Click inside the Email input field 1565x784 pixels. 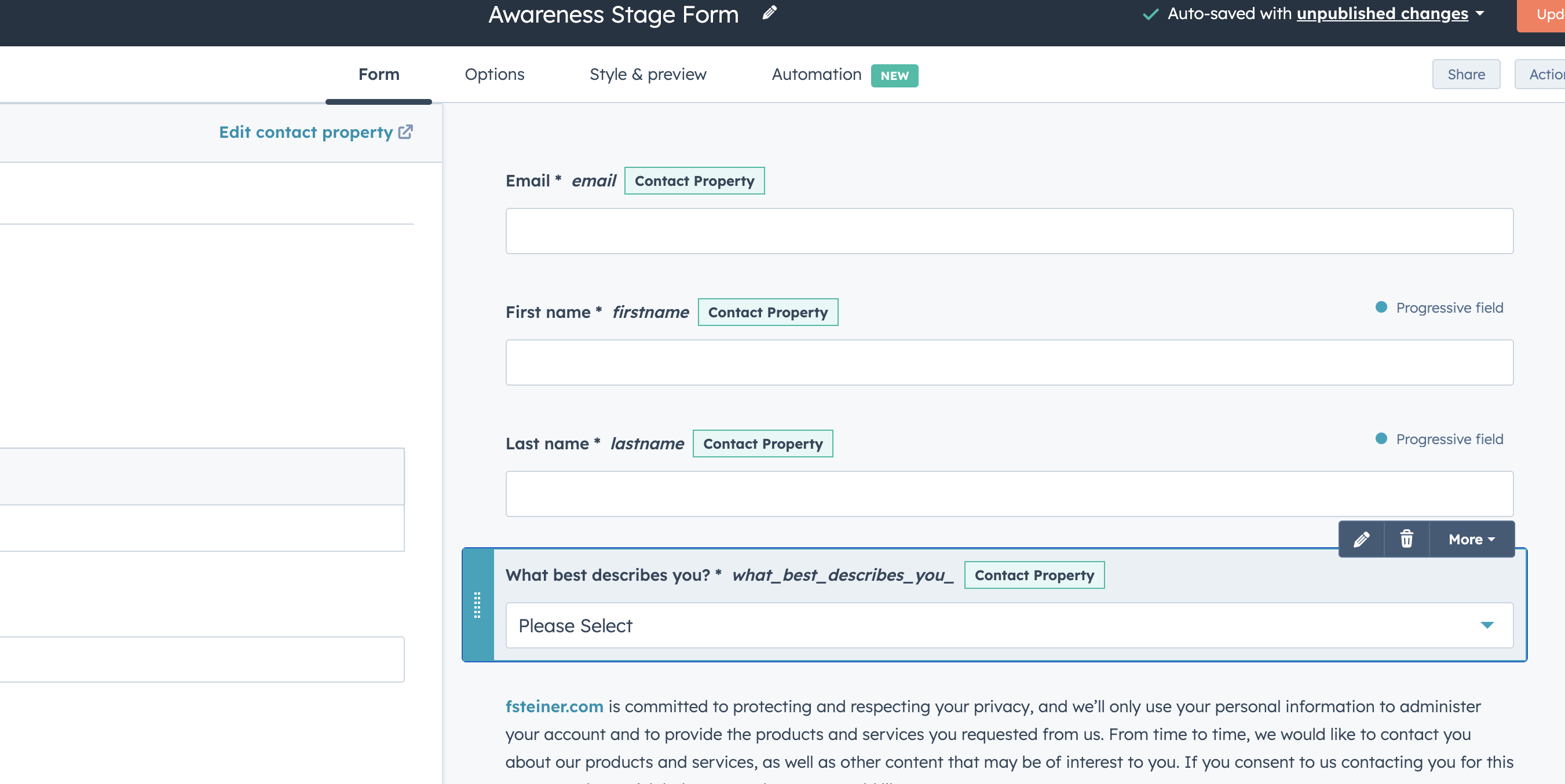click(1008, 231)
